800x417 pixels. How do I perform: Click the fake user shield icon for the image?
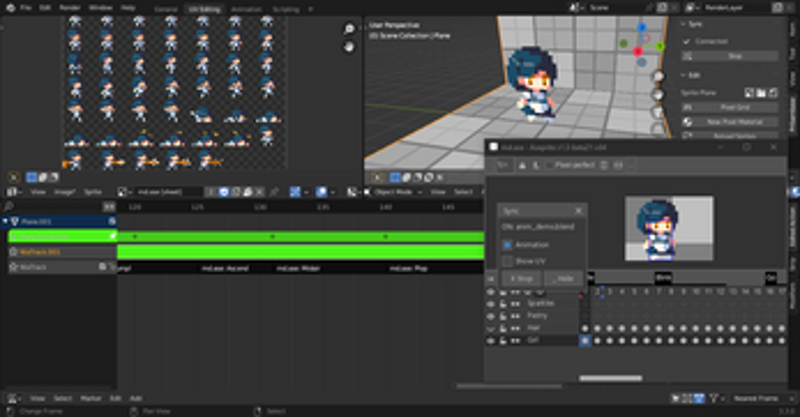[224, 192]
